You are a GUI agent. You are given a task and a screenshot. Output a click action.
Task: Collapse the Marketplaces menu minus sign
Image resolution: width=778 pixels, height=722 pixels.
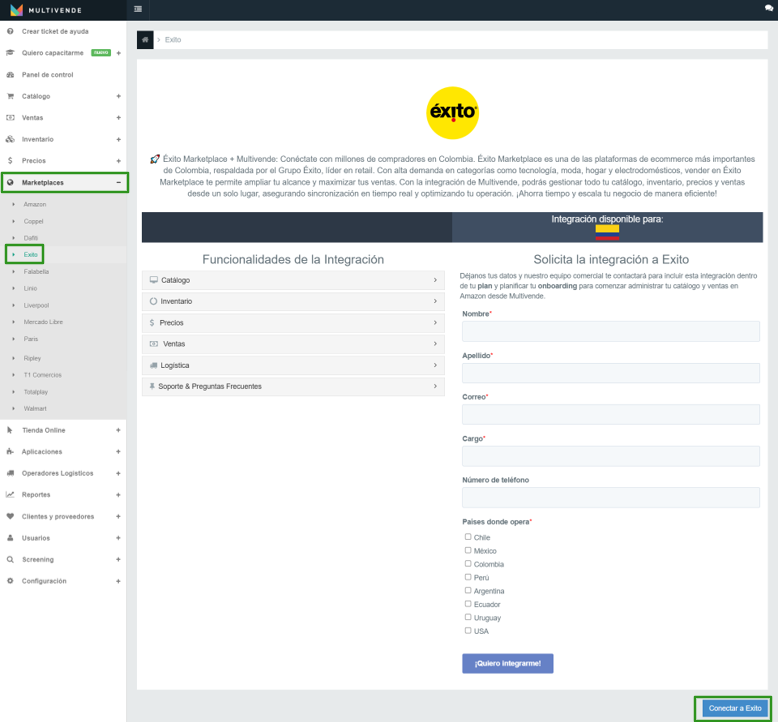tap(119, 183)
